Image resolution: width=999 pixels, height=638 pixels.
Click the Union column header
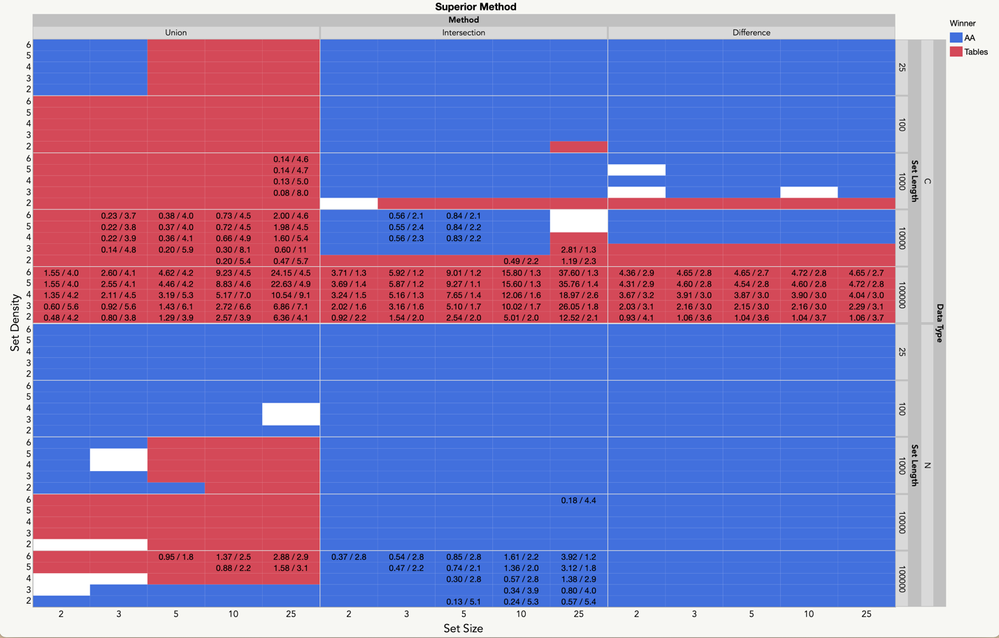[x=176, y=33]
